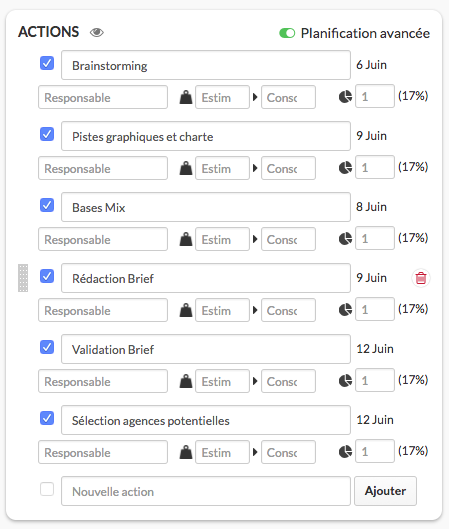Click the Ajouter button
Image resolution: width=449 pixels, height=529 pixels.
click(385, 491)
